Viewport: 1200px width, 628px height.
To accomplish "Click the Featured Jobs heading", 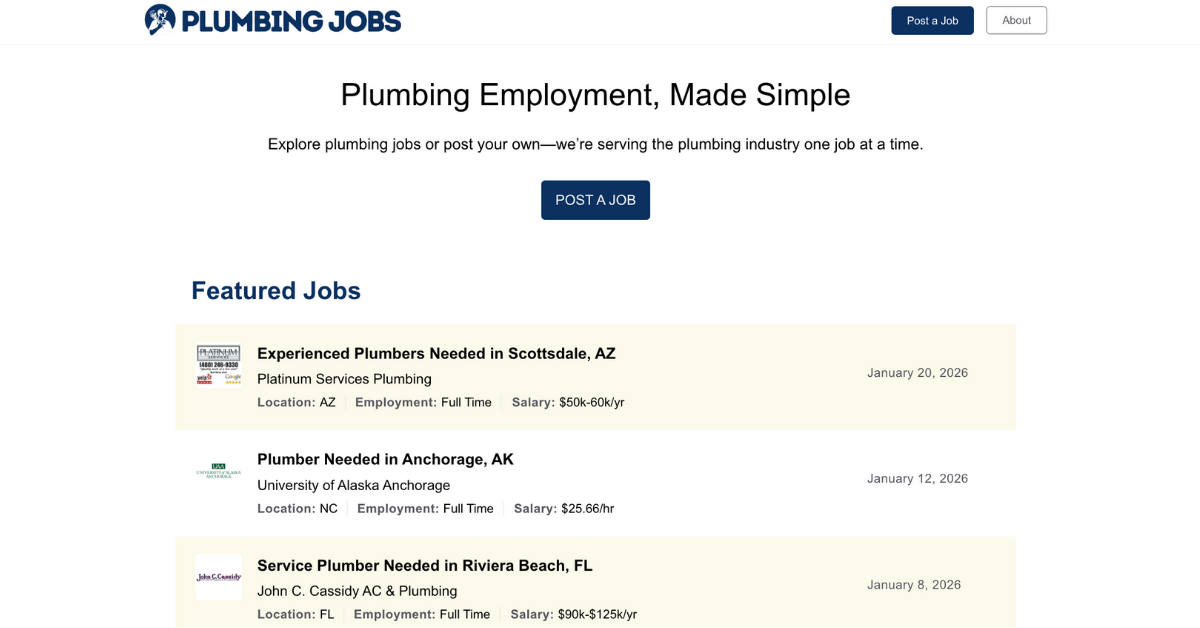I will coord(276,291).
